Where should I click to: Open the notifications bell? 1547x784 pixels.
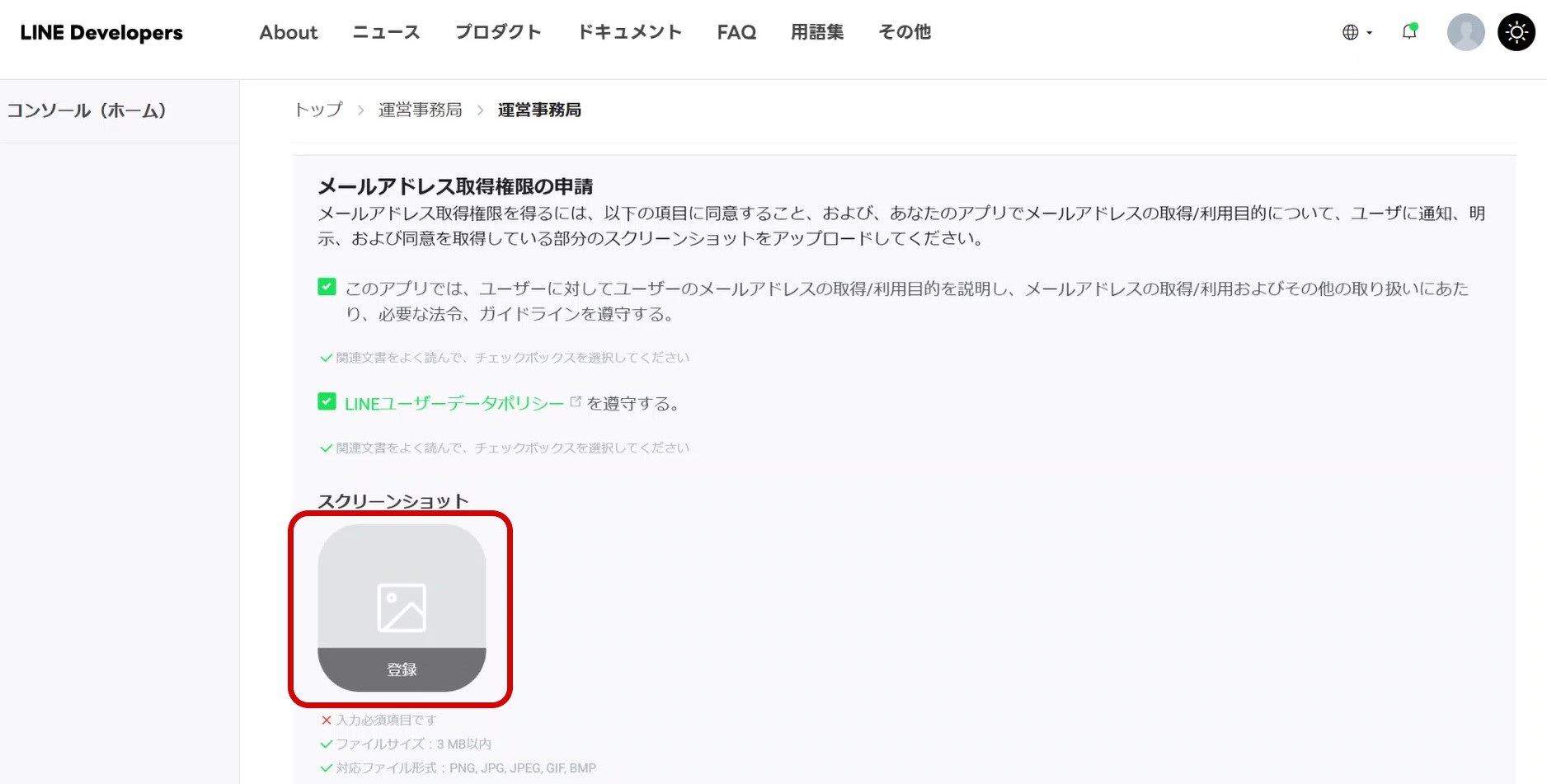pos(1409,32)
